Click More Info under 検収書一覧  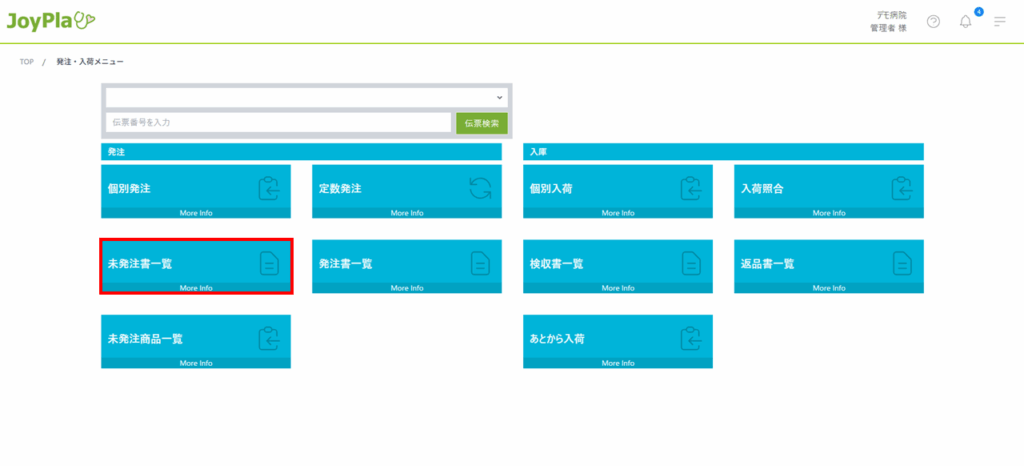pyautogui.click(x=617, y=288)
